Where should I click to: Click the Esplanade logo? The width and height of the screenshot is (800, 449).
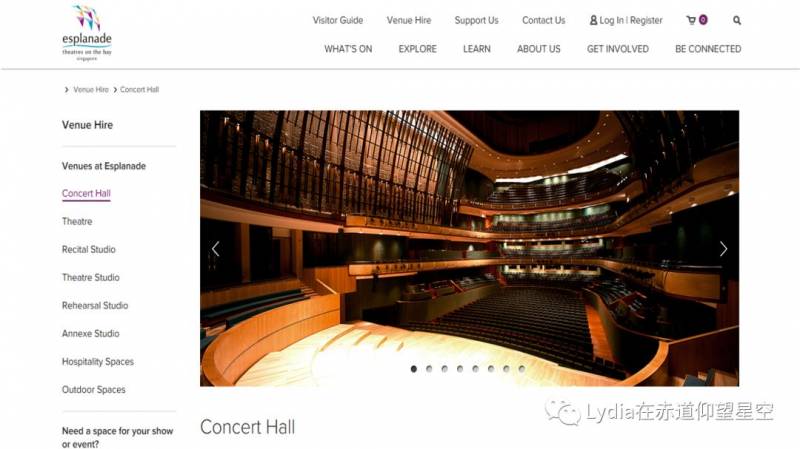pyautogui.click(x=87, y=33)
